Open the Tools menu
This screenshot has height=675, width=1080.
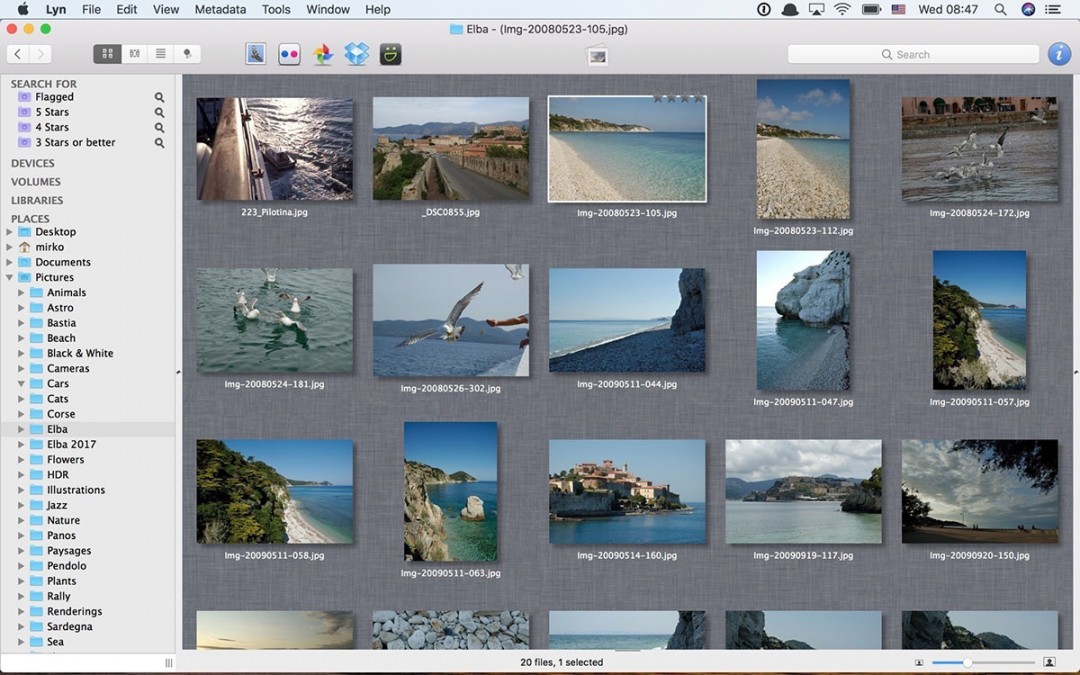tap(276, 9)
